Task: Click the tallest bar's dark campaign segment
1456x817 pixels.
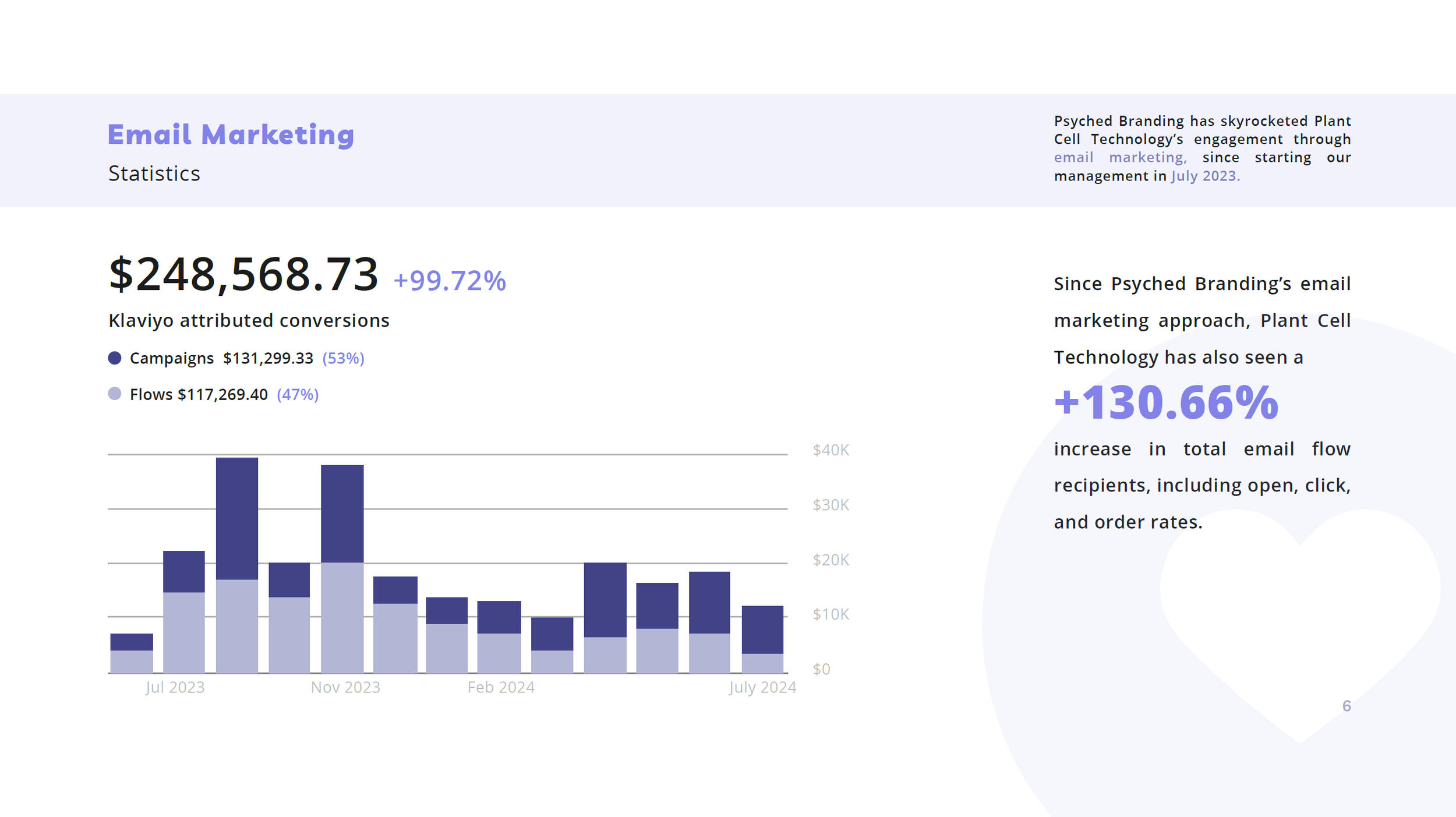Action: [x=236, y=518]
